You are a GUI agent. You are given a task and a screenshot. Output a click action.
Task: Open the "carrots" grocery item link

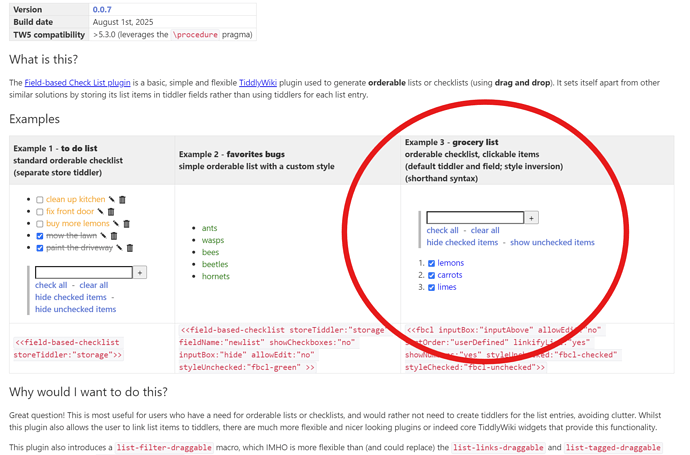pyautogui.click(x=450, y=275)
